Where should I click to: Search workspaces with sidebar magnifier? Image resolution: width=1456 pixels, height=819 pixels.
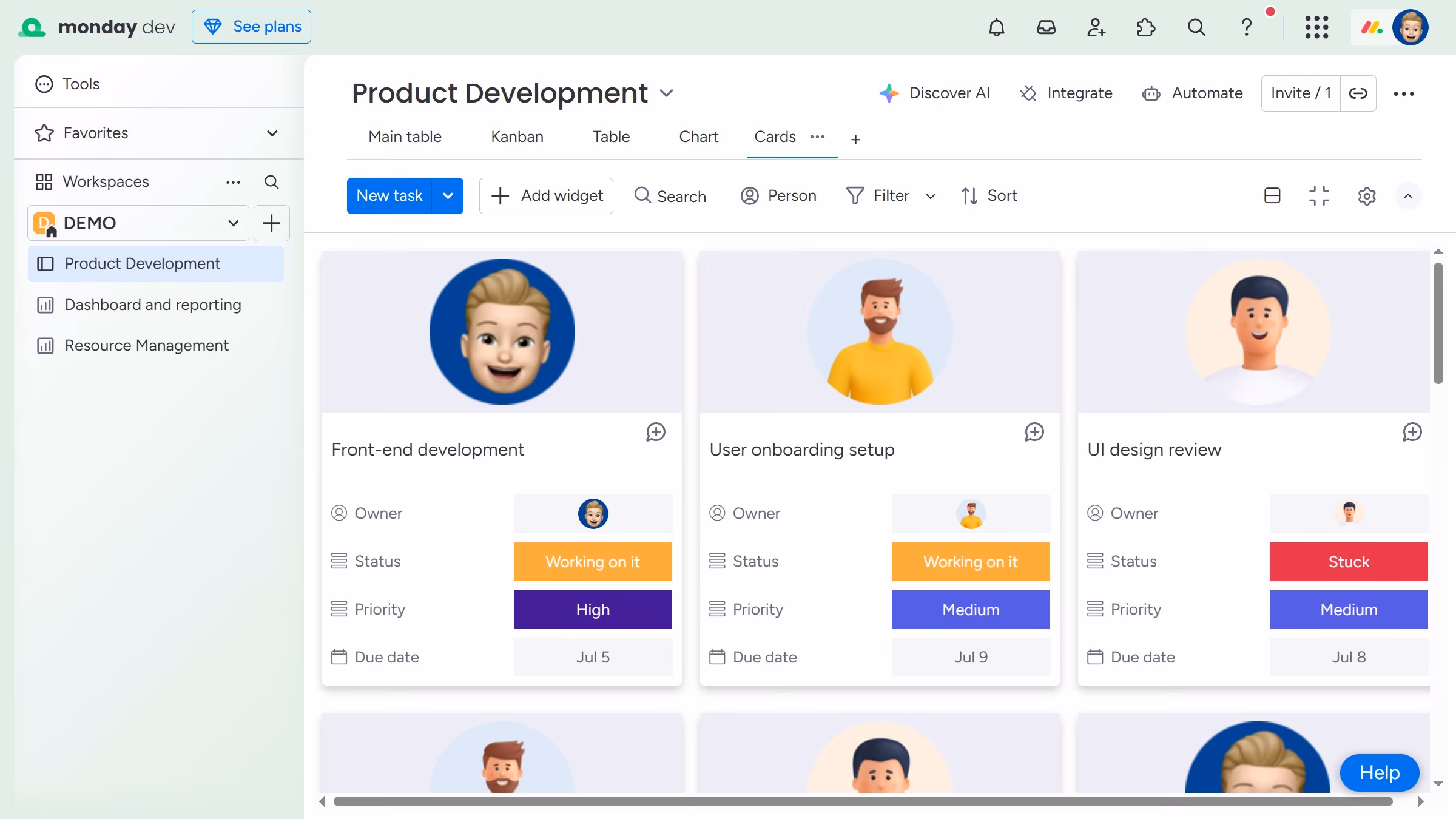(x=271, y=181)
